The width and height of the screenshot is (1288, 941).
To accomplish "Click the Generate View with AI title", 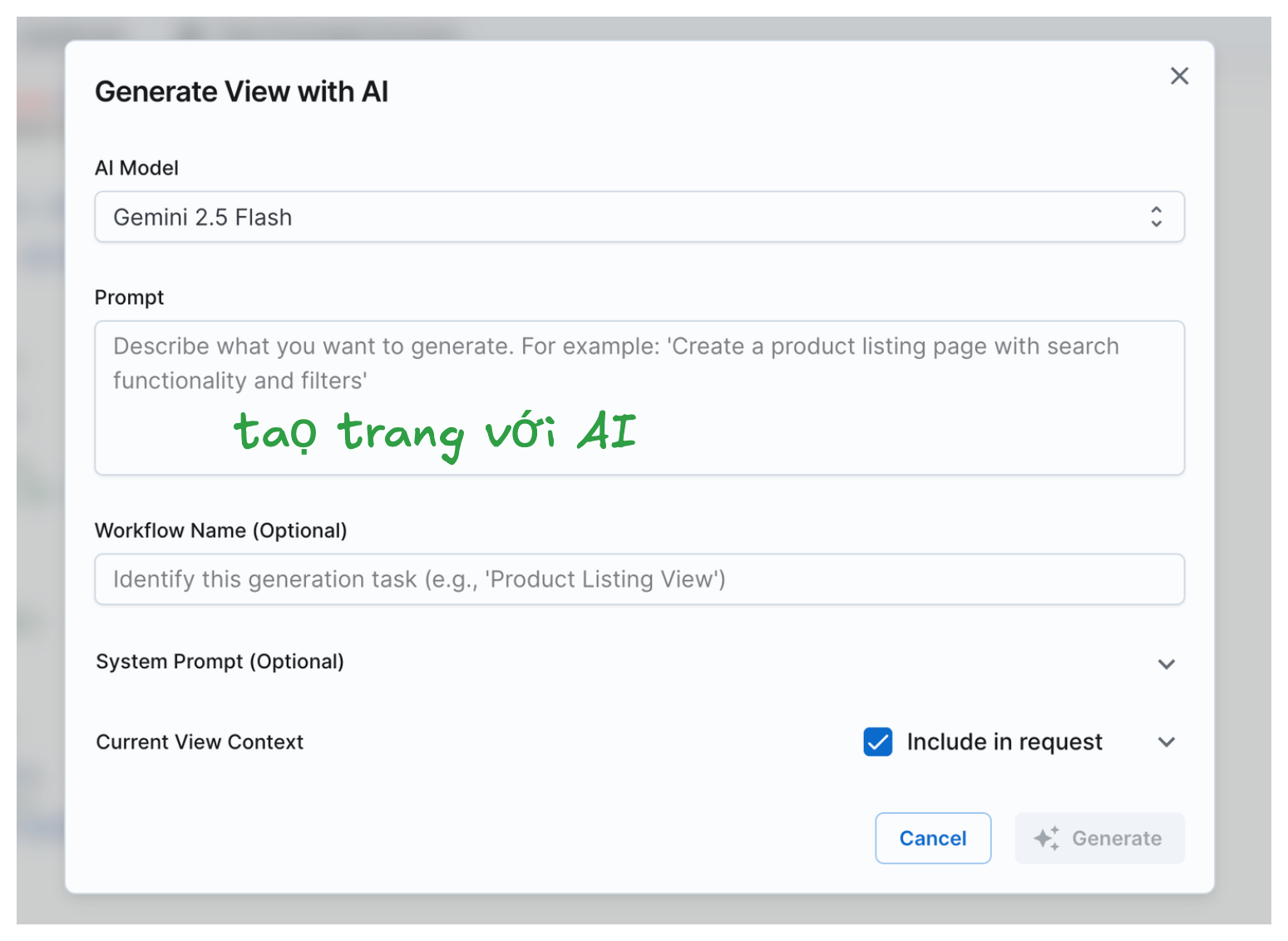I will pyautogui.click(x=242, y=91).
